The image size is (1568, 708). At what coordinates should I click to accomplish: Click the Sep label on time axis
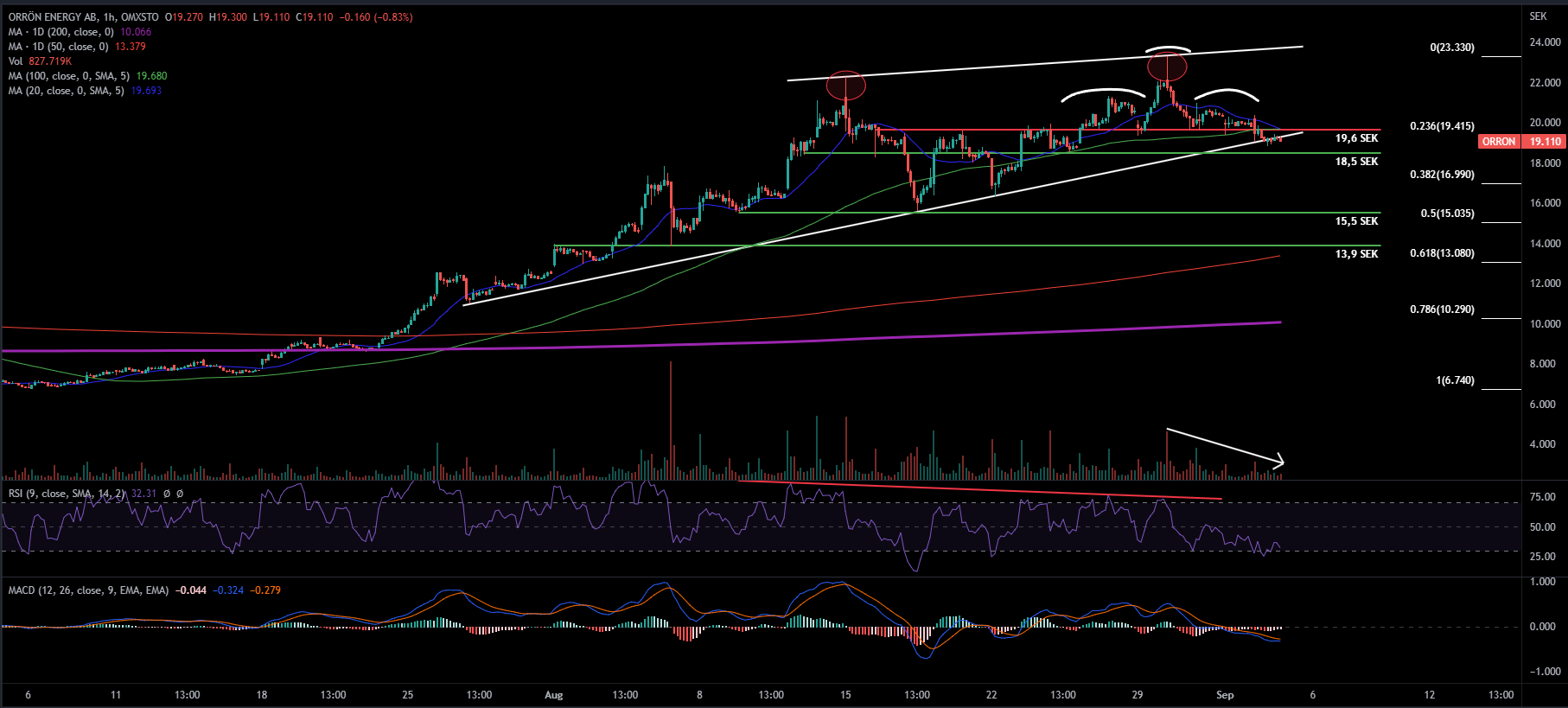point(1224,695)
